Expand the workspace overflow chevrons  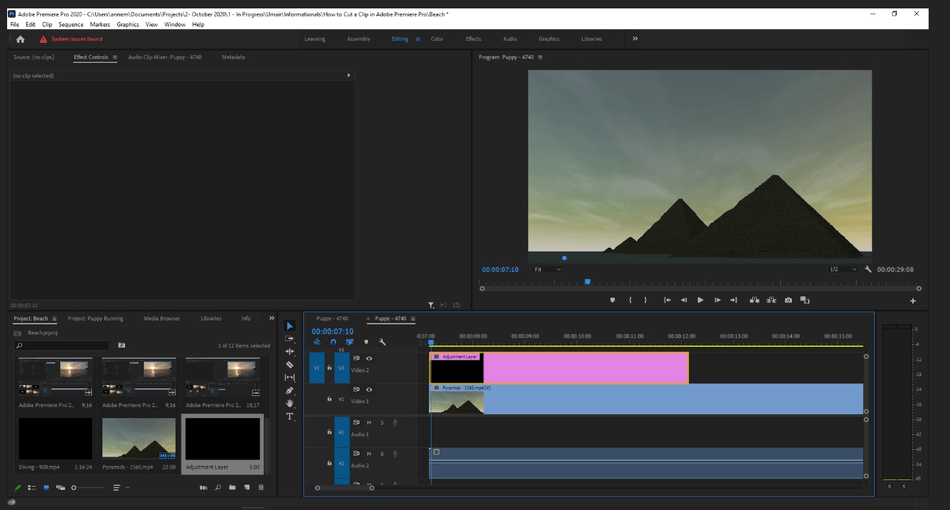point(635,39)
